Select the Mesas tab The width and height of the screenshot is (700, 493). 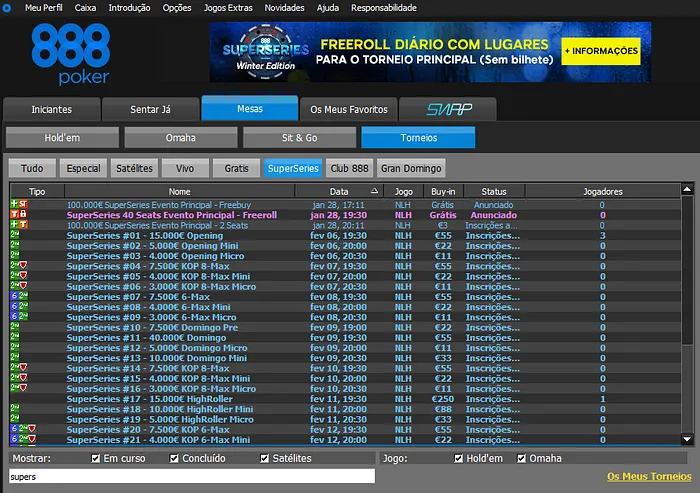tap(250, 109)
